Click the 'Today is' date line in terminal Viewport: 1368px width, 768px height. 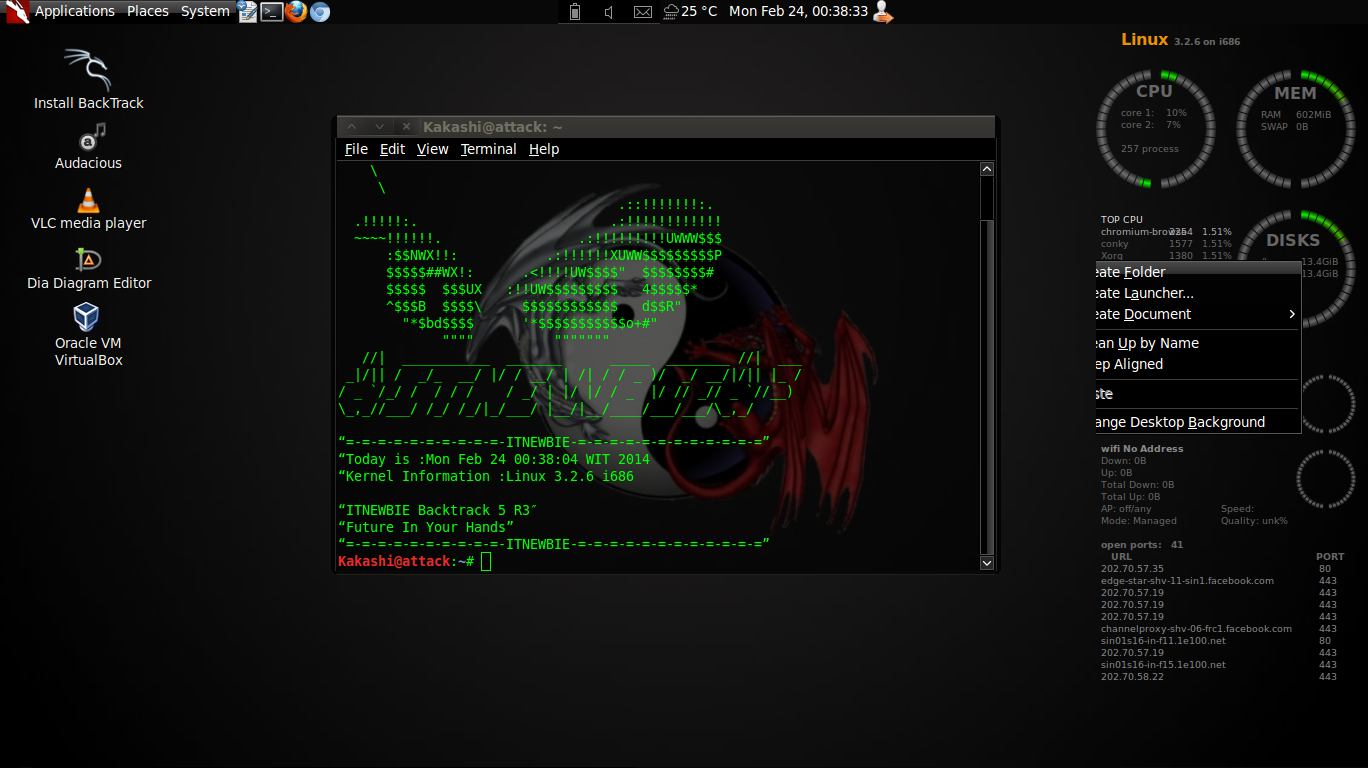(x=494, y=460)
